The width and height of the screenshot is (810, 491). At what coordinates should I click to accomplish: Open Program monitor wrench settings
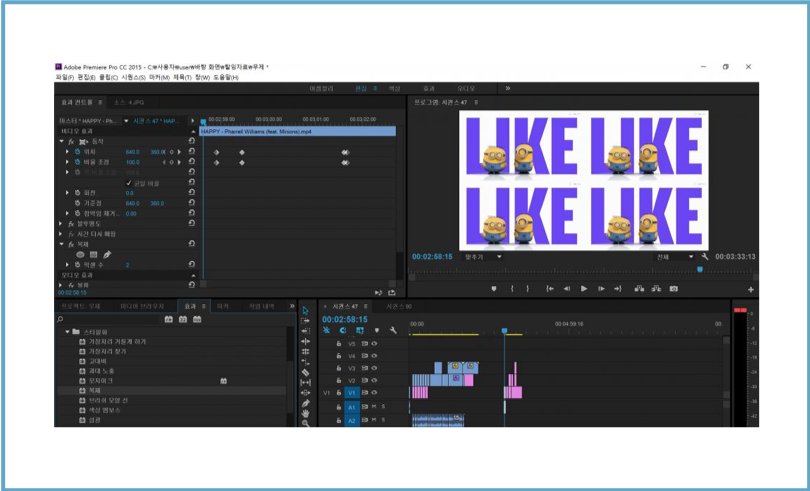point(705,257)
